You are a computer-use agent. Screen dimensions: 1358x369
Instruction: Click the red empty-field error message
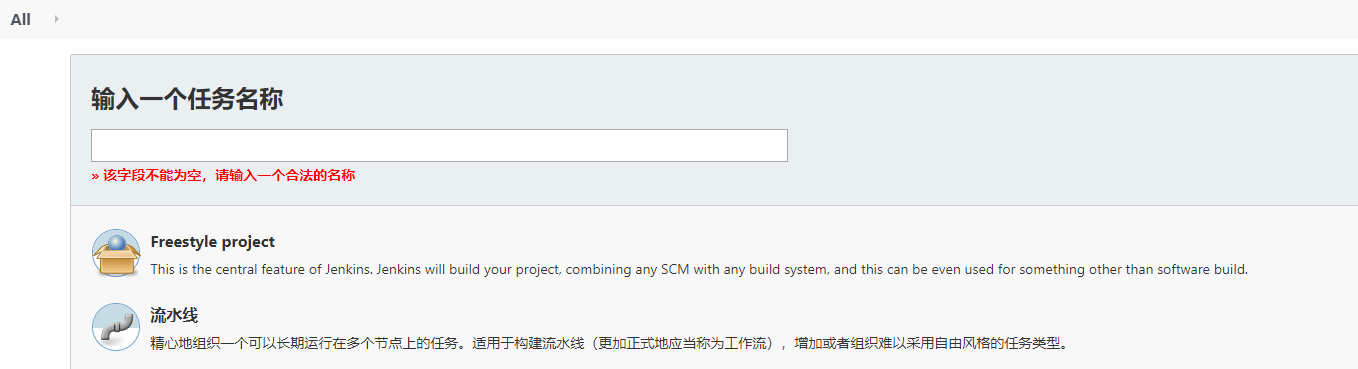click(x=223, y=176)
